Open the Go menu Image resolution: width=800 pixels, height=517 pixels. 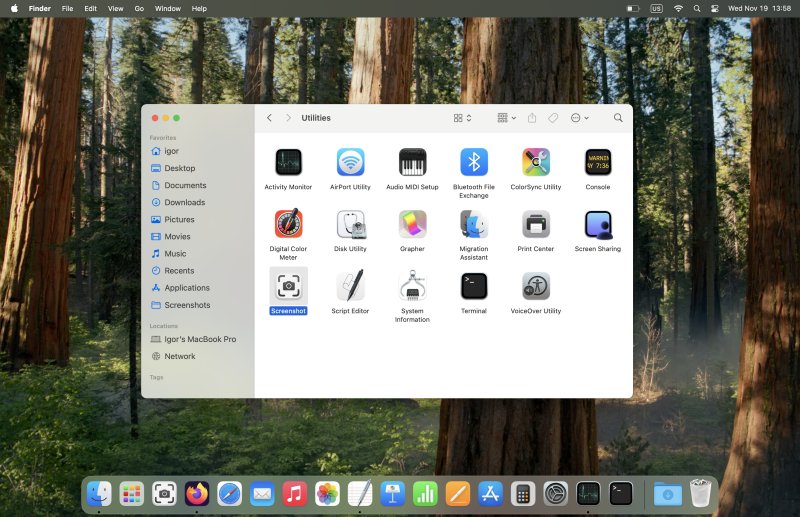coord(139,8)
